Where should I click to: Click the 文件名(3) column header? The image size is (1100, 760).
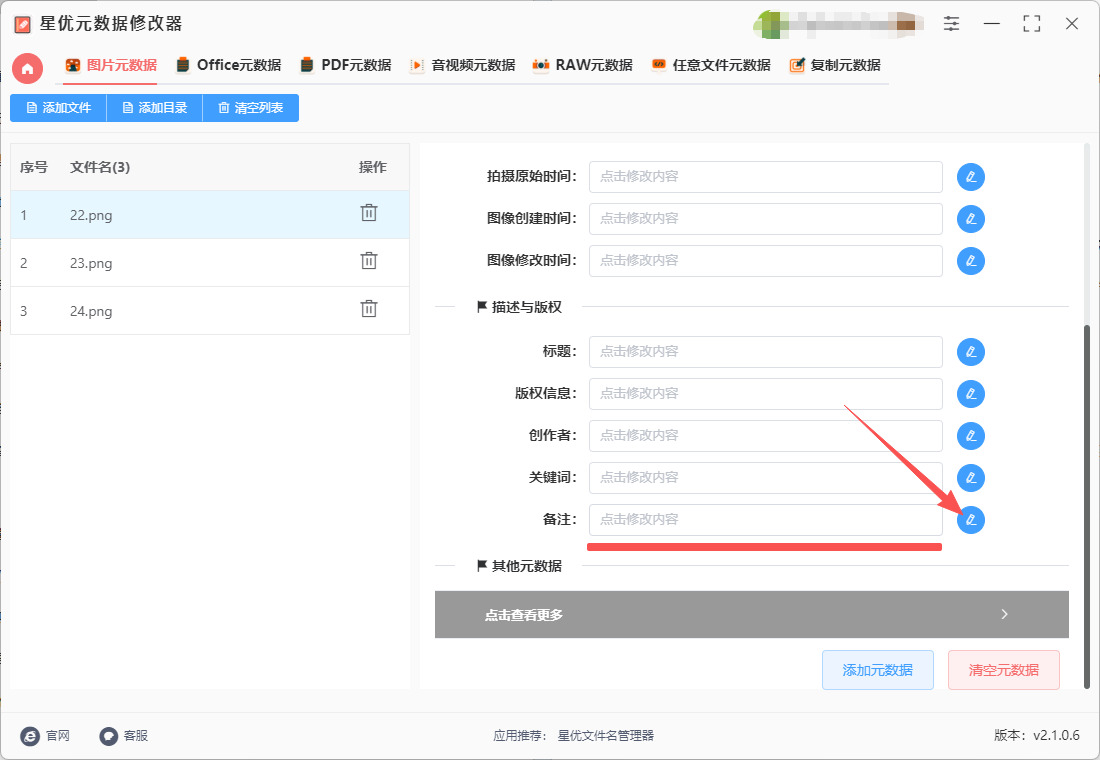pyautogui.click(x=100, y=167)
